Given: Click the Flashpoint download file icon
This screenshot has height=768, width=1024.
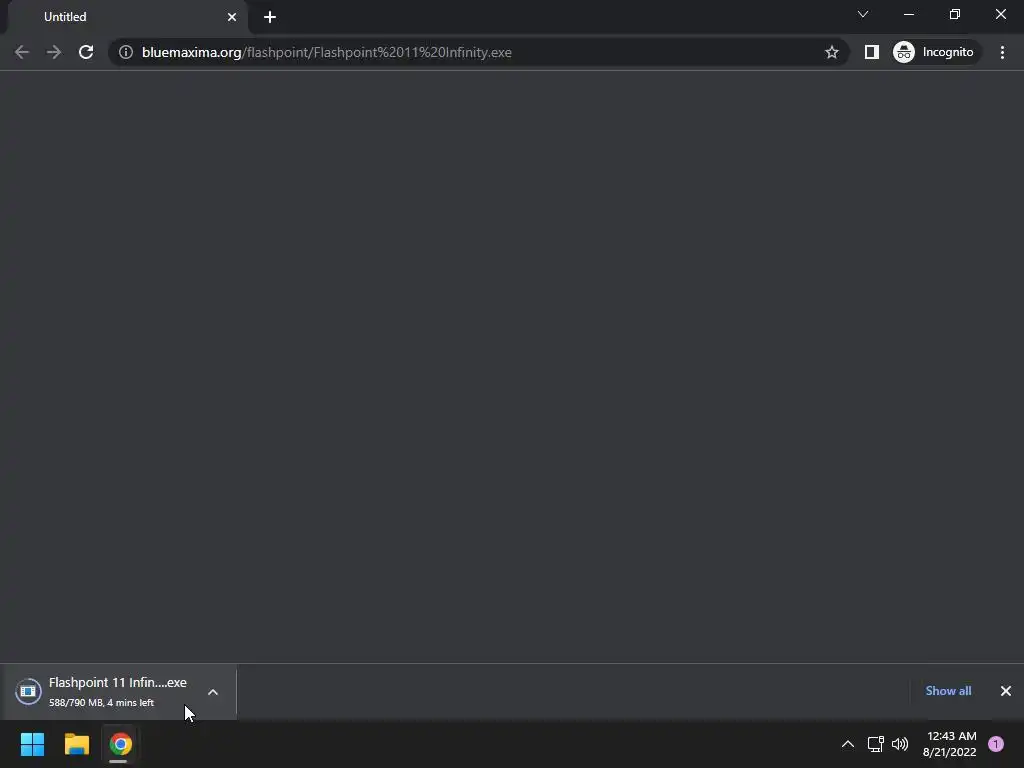Looking at the screenshot, I should pyautogui.click(x=28, y=692).
